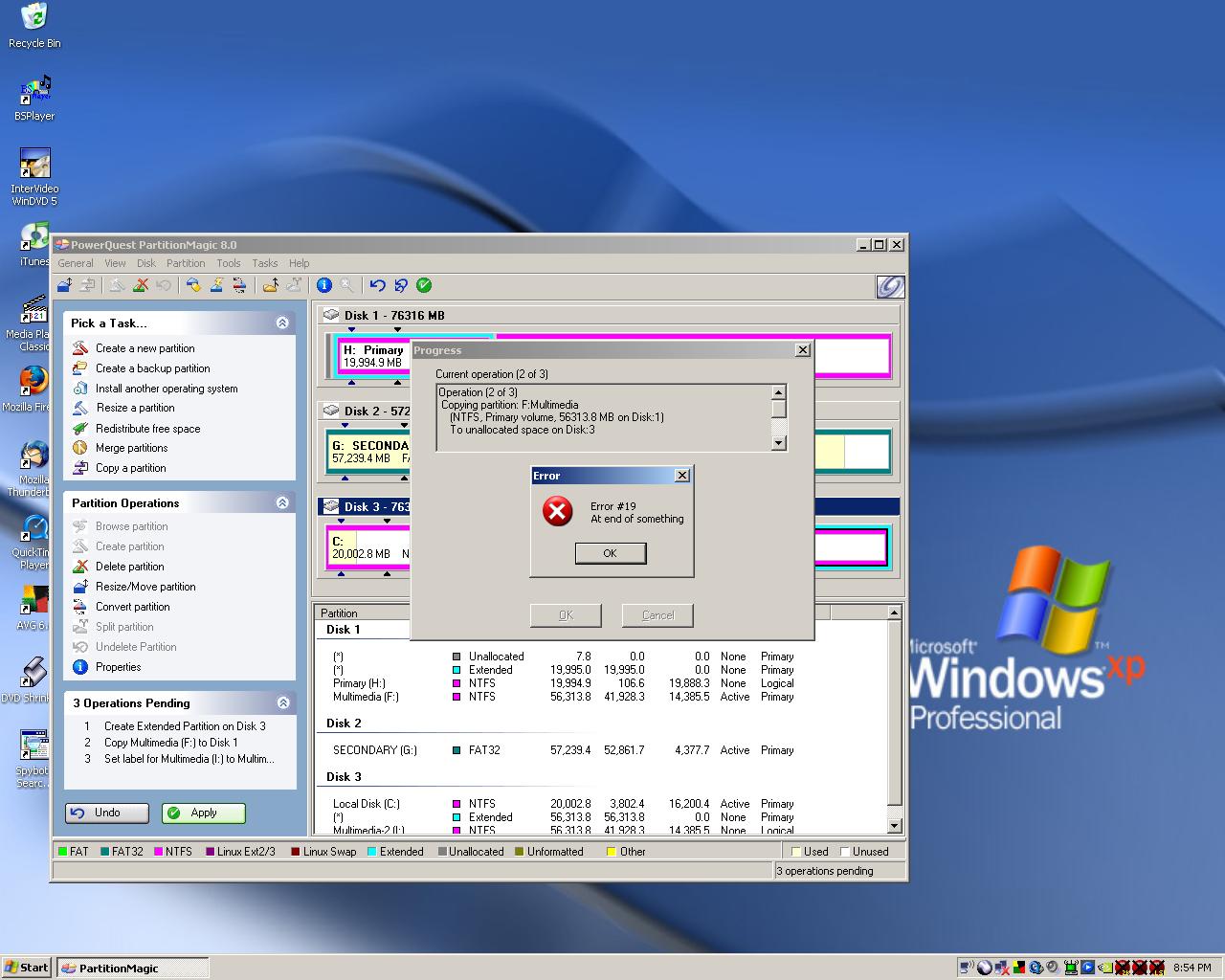Screen dimensions: 1225x980
Task: Click the green checkmark Apply changes toolbar icon
Action: click(x=424, y=285)
